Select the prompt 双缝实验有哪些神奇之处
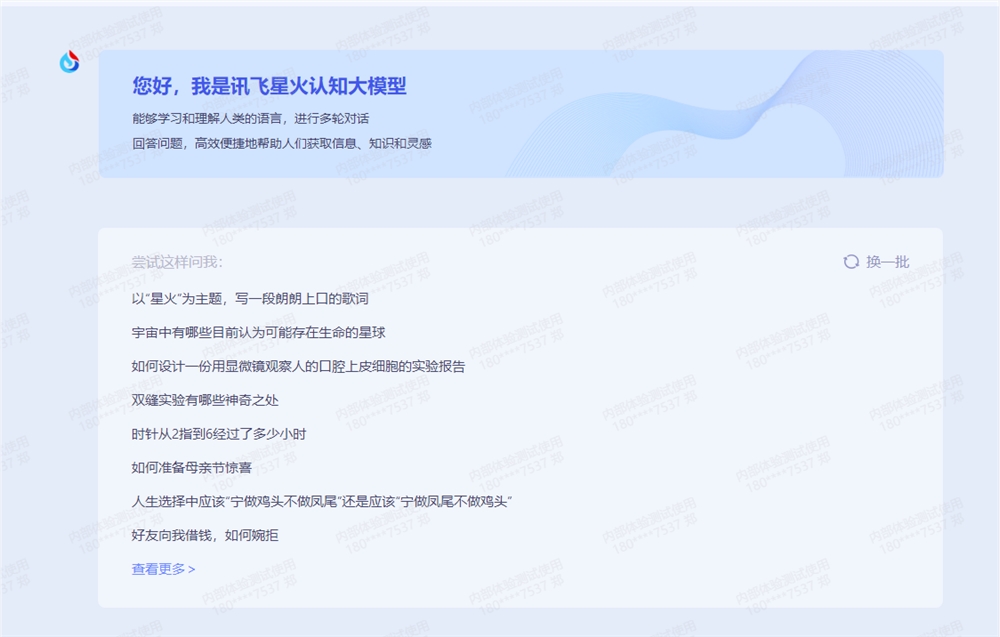The width and height of the screenshot is (1000, 637). coord(205,400)
